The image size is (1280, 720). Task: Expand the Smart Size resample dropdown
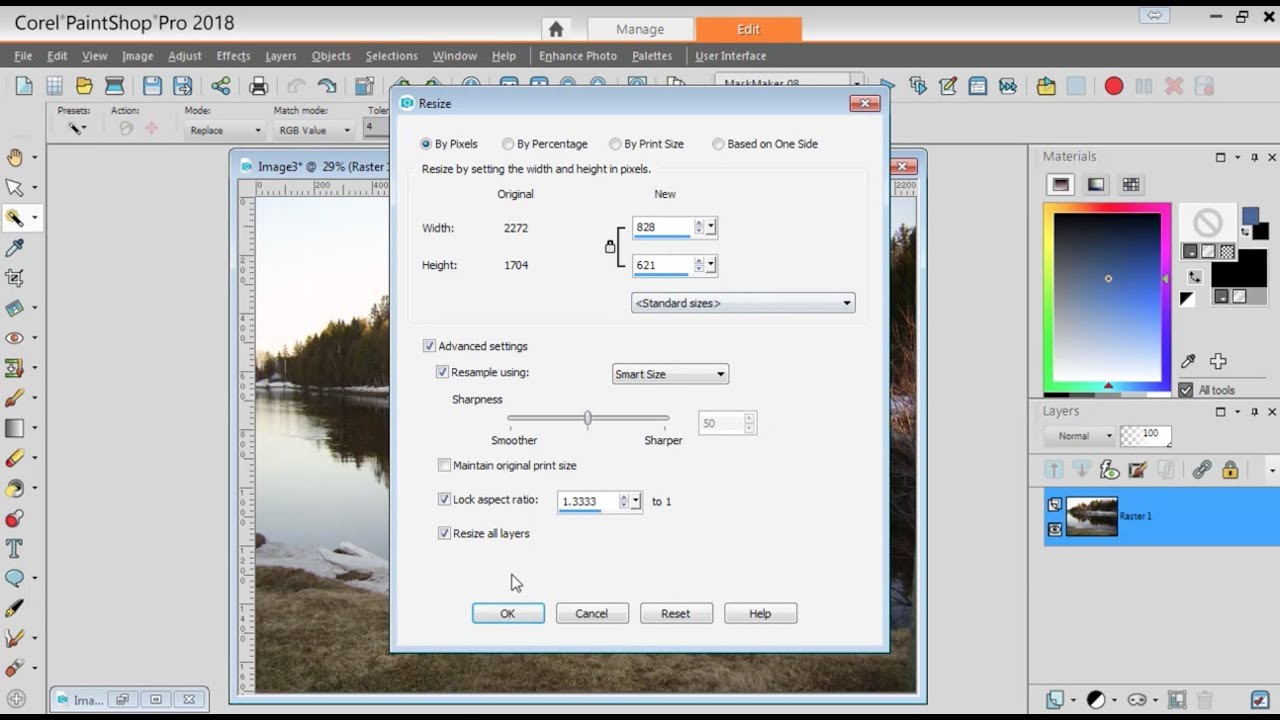[670, 374]
